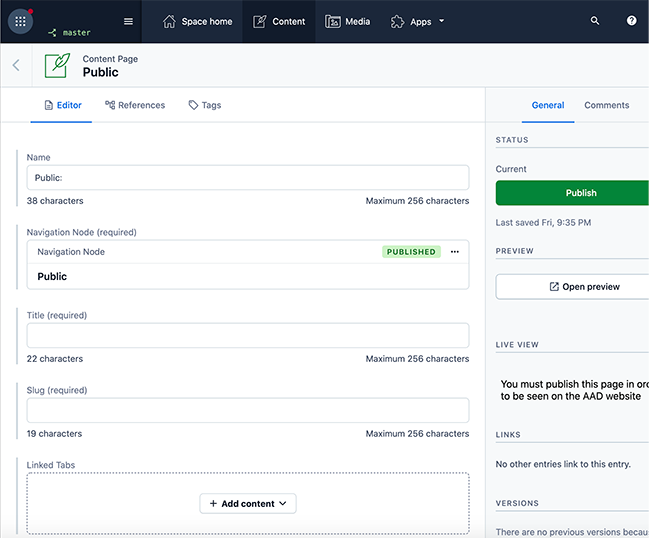Click the Media image icon
This screenshot has width=650, height=538.
[x=332, y=22]
